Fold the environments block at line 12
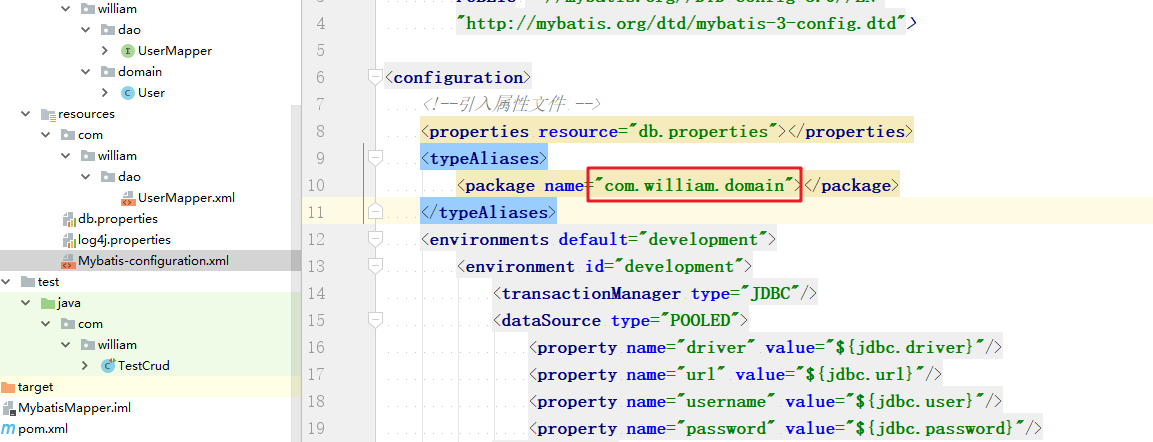 tap(375, 240)
